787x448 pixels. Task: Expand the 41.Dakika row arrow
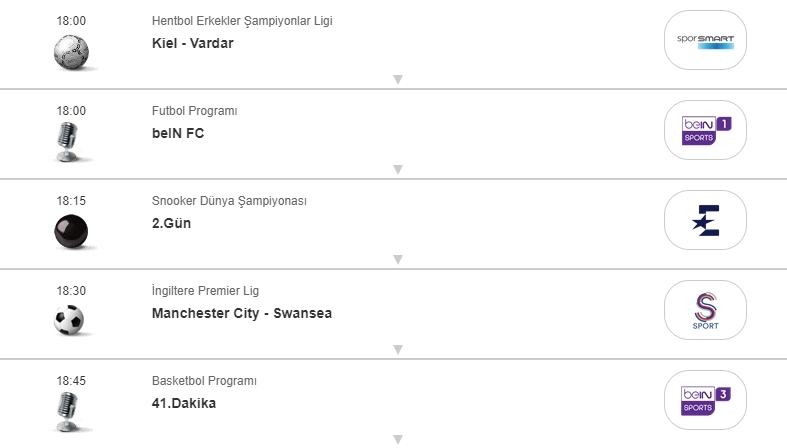pos(397,439)
